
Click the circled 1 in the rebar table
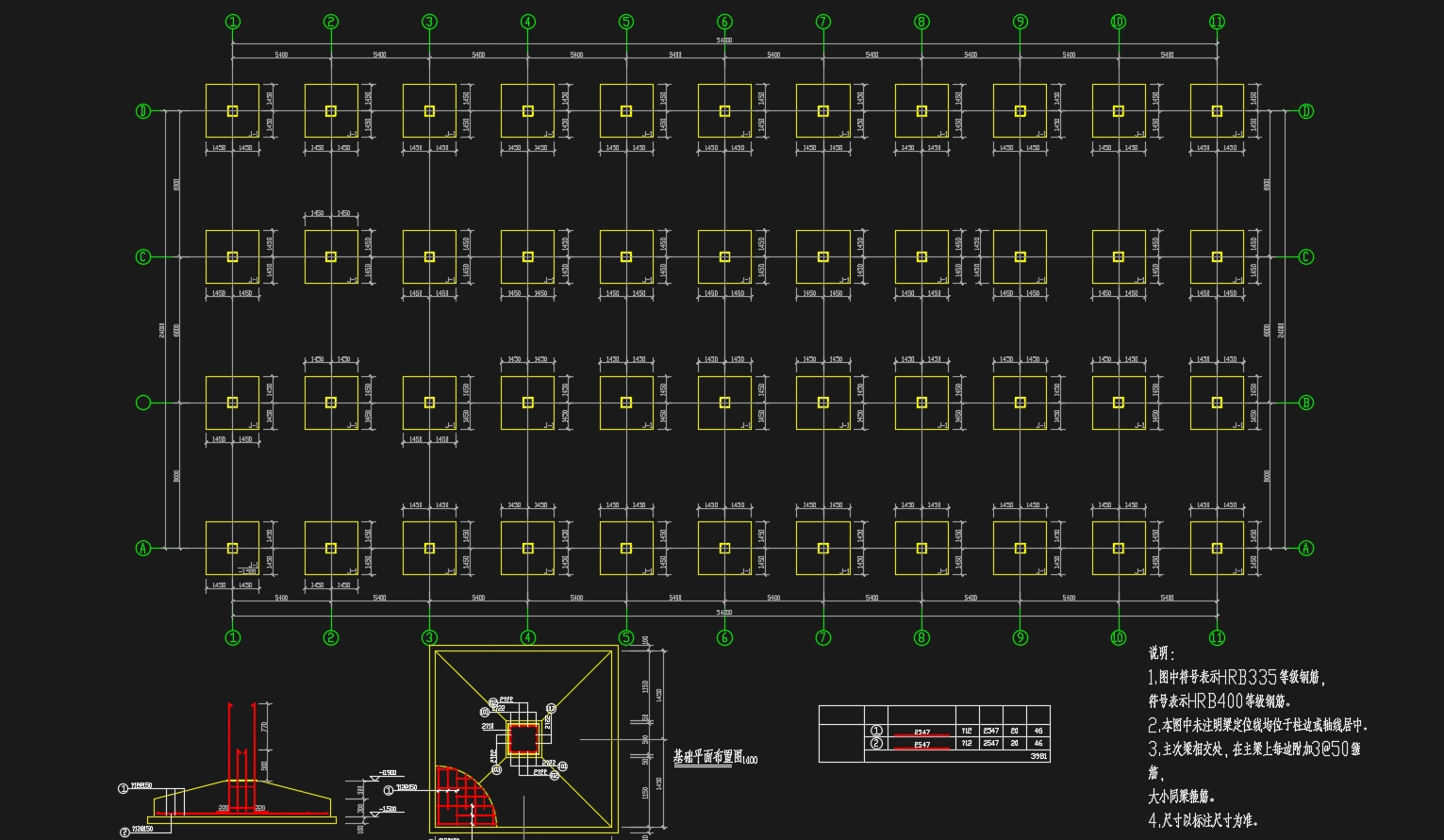point(876,731)
